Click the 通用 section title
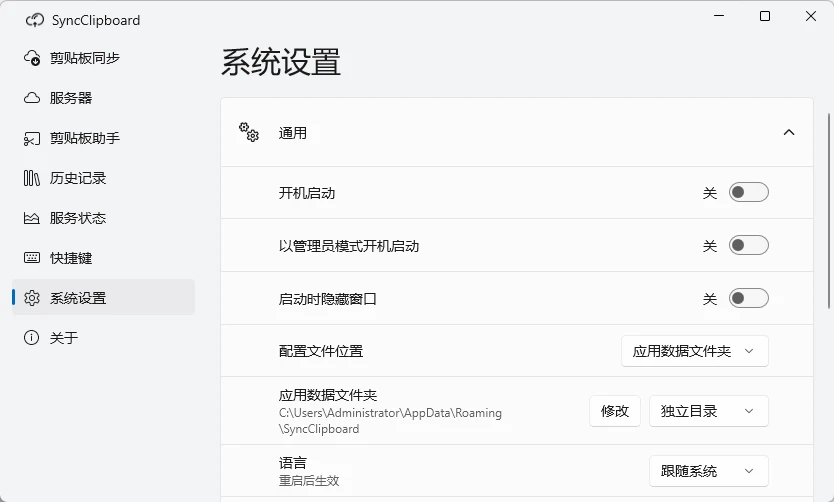Screen dimensions: 834x502 pos(293,133)
